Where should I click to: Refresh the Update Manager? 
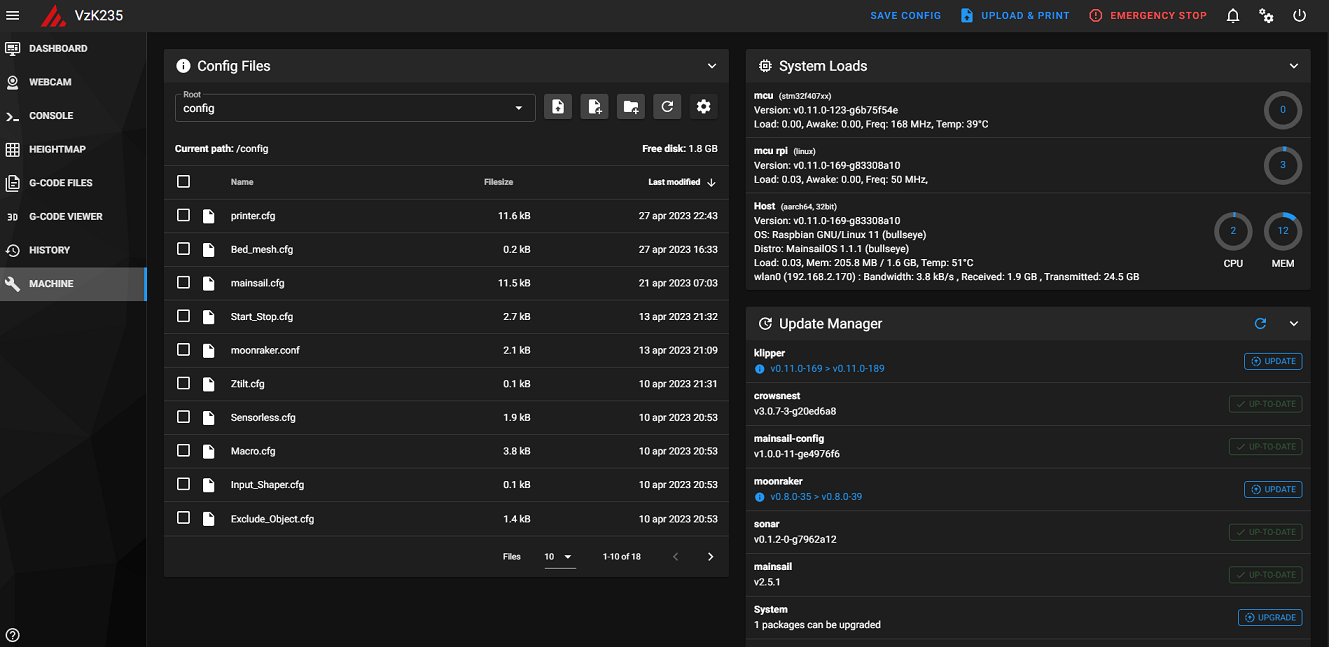(1260, 324)
